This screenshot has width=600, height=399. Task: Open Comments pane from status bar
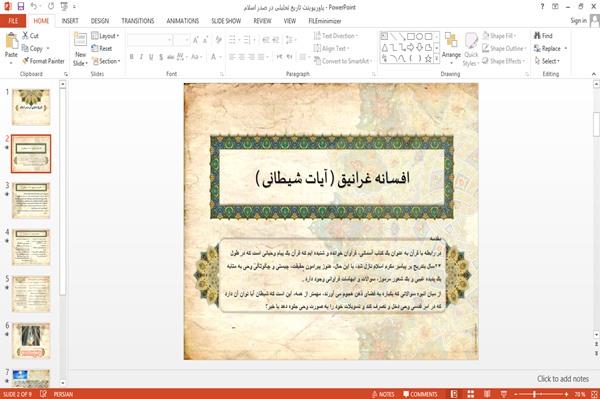(420, 394)
